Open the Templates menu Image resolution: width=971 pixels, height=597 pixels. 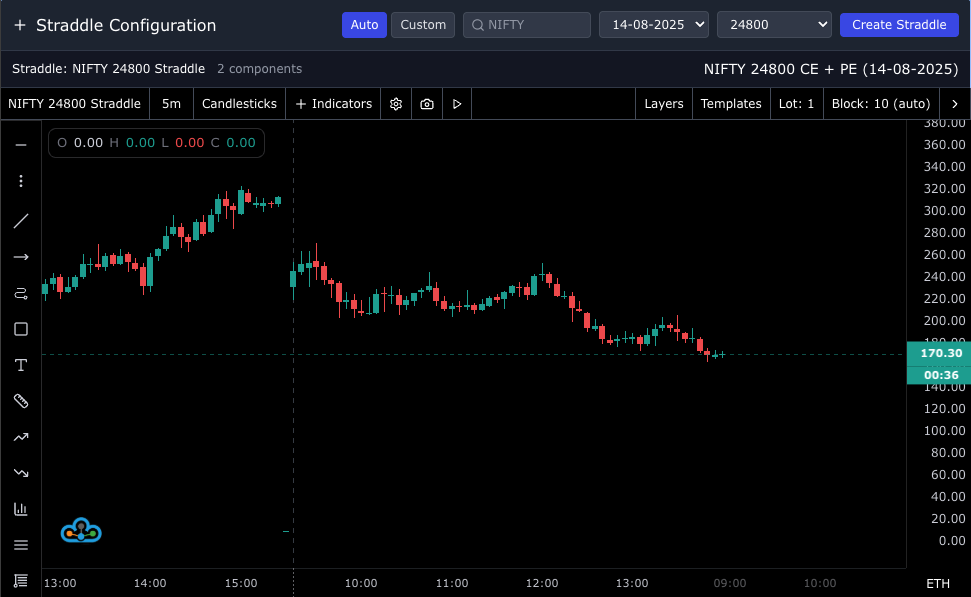coord(731,103)
